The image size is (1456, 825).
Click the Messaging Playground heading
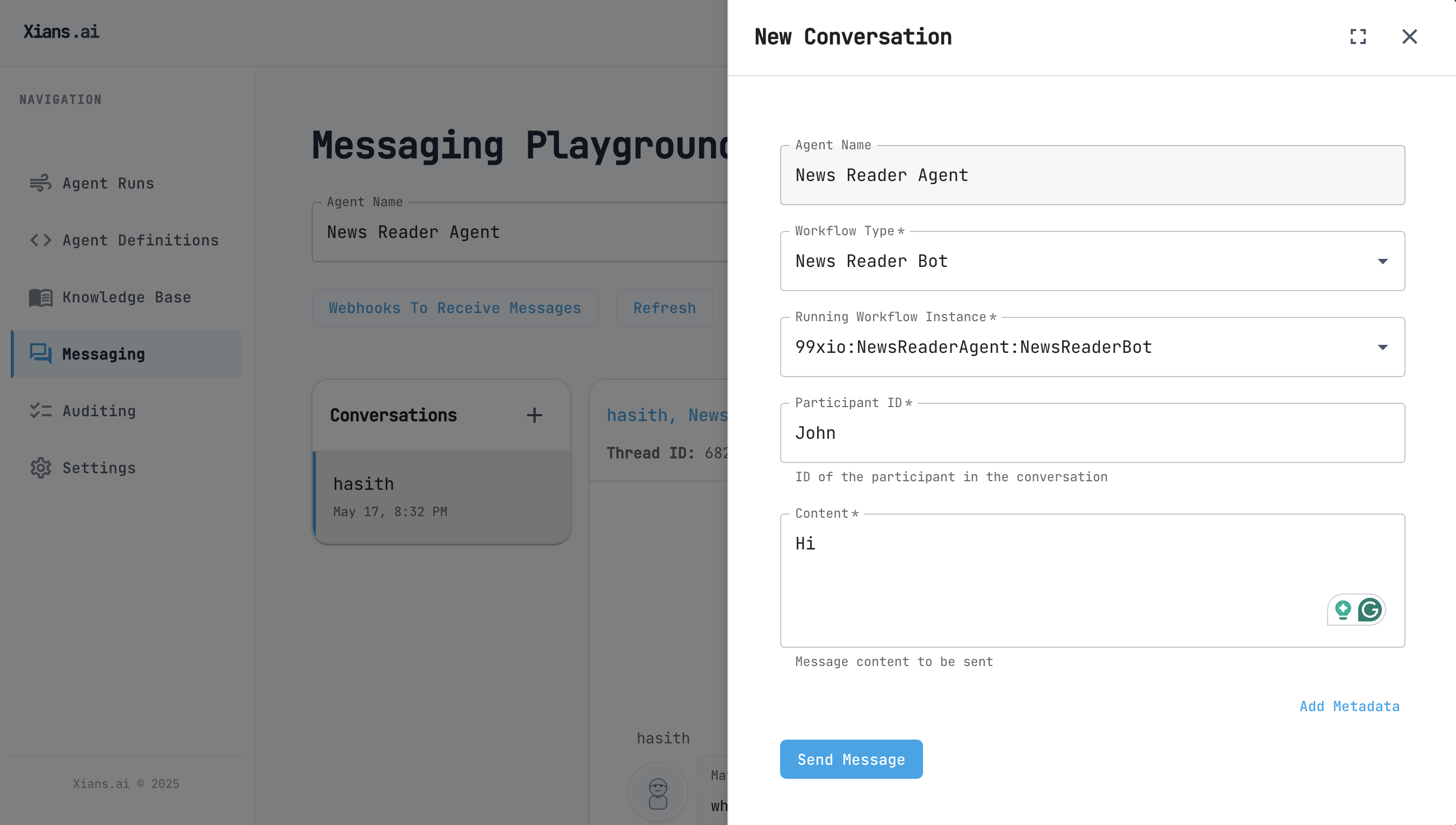[x=519, y=145]
